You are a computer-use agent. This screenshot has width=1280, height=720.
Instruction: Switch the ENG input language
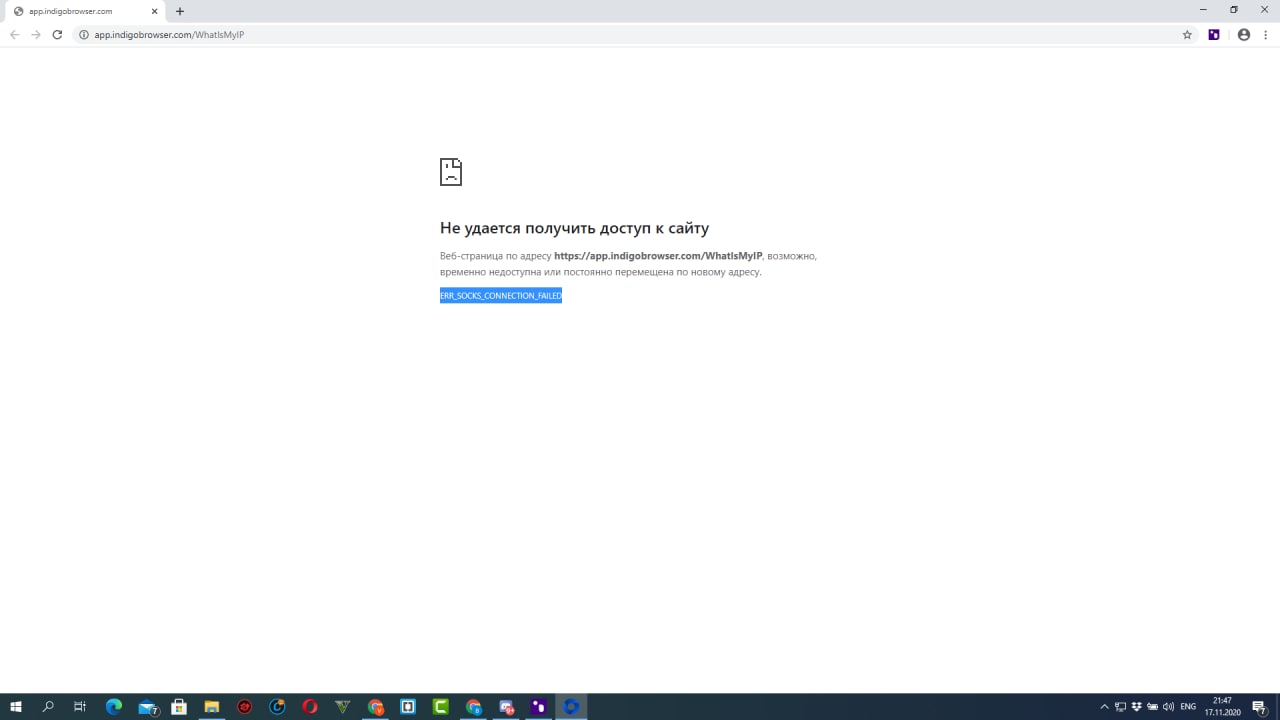[1188, 707]
